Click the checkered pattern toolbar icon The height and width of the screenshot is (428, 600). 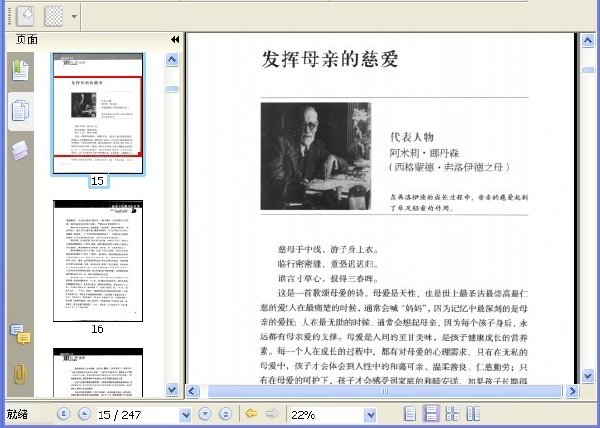[x=54, y=16]
